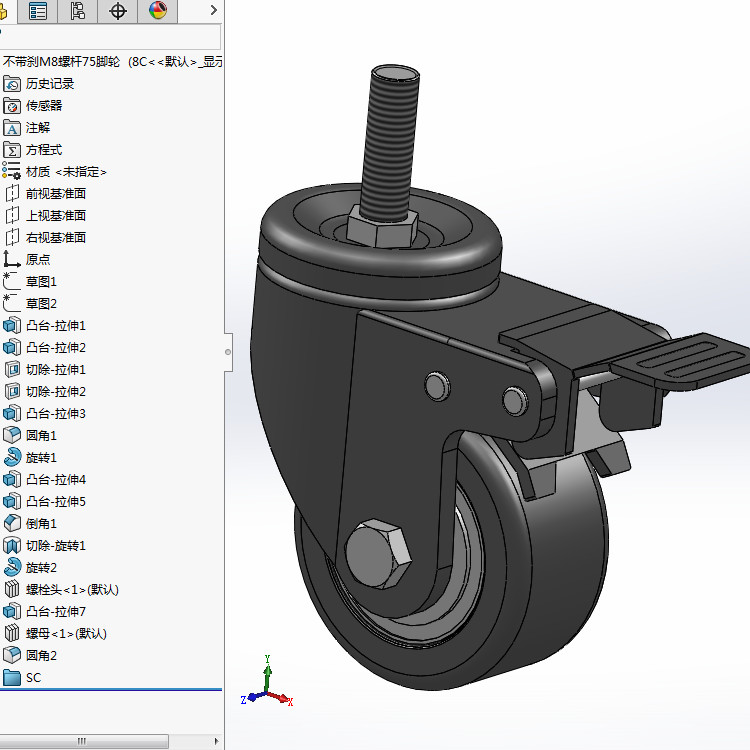Click the brake pedal on the caster model
750x750 pixels.
point(682,360)
